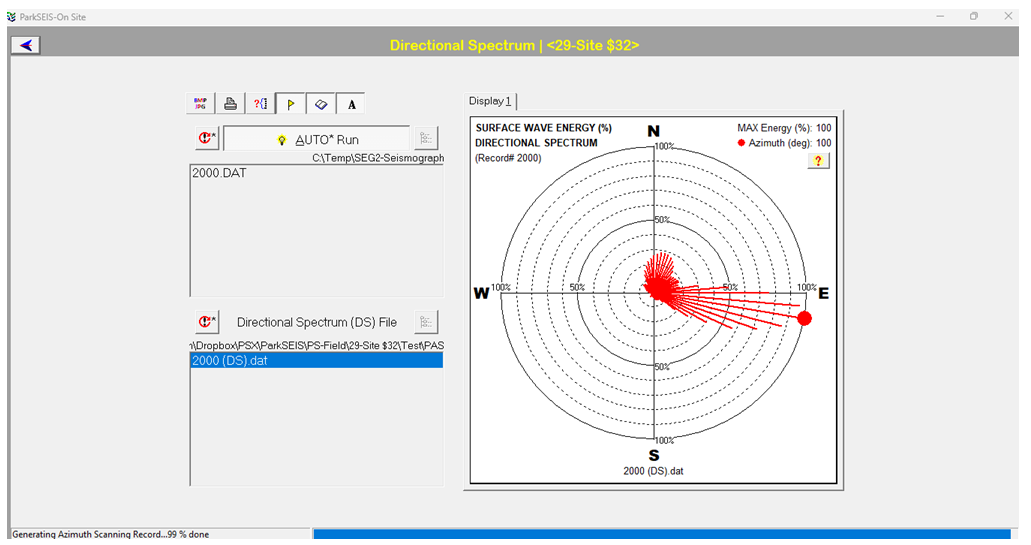The image size is (1031, 545).
Task: Click the red import icon beside AUTO* Run
Action: [x=206, y=139]
